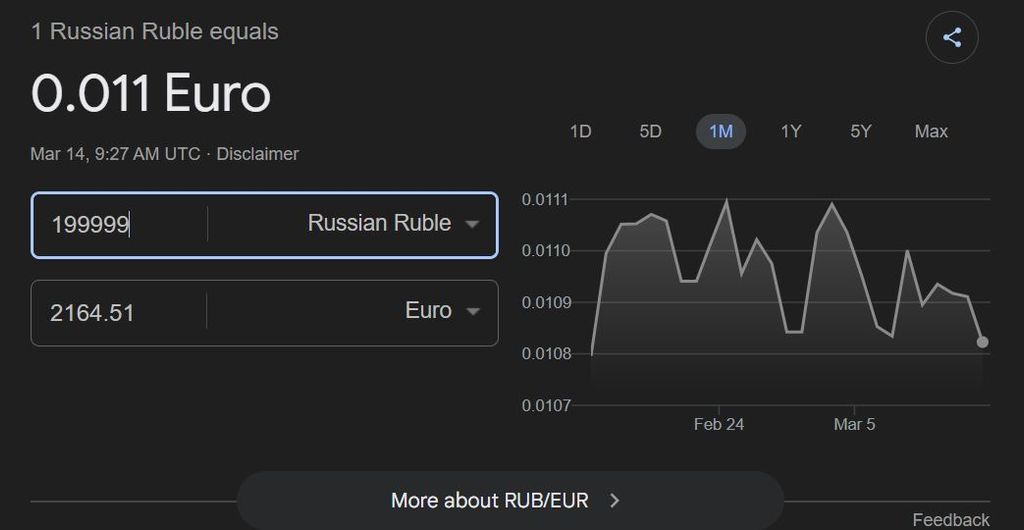
Task: Show the Max time range
Action: pyautogui.click(x=931, y=131)
